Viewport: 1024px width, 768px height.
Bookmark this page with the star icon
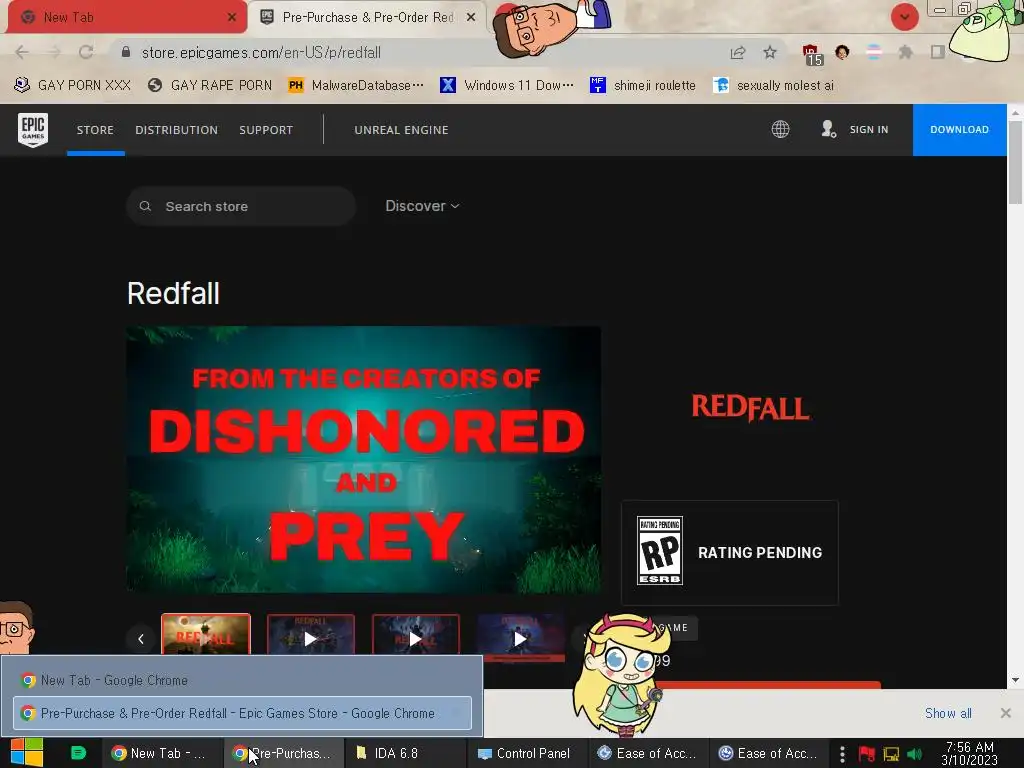pos(770,52)
